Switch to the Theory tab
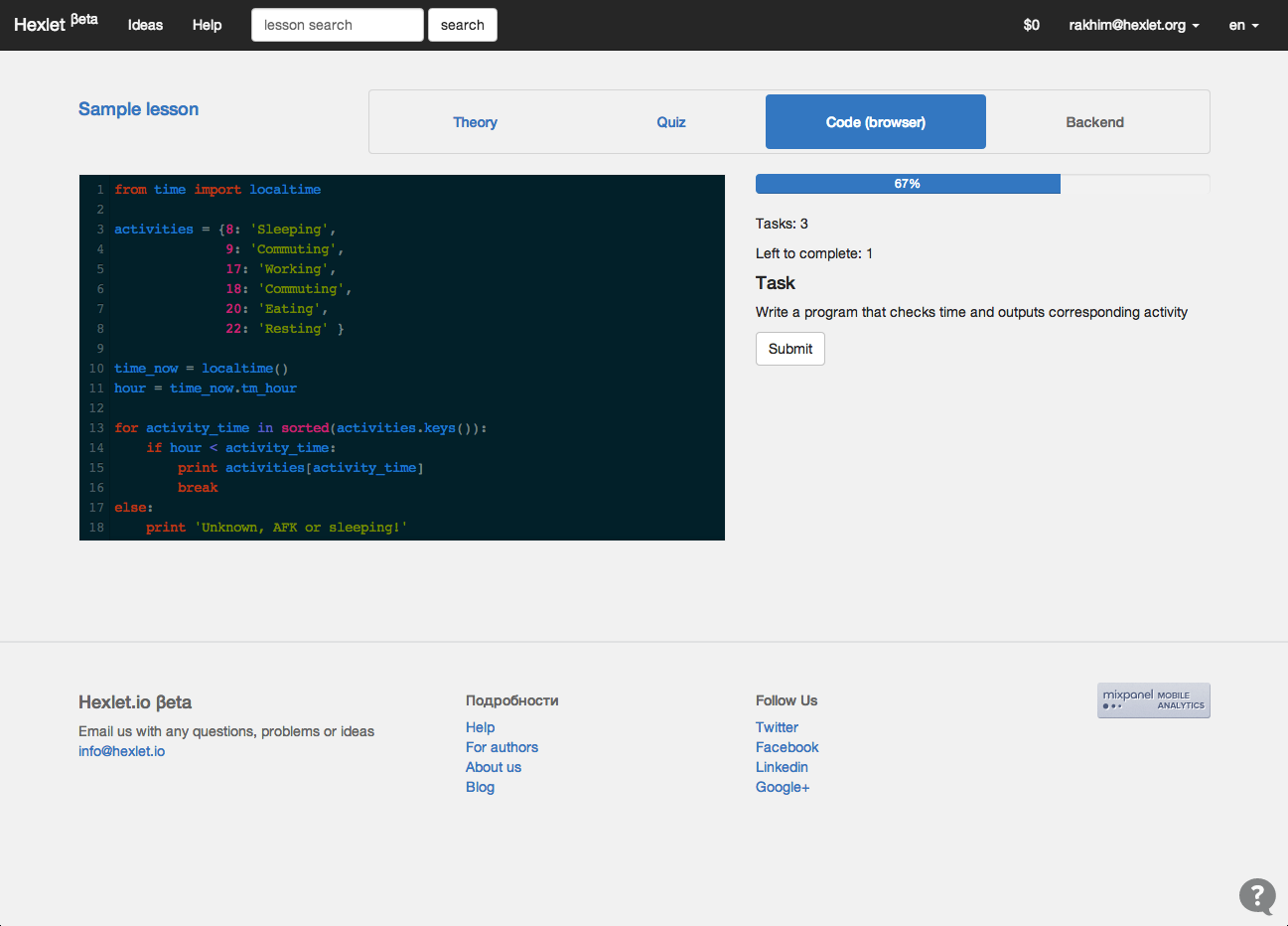Screen dimensions: 1288x926 click(475, 122)
